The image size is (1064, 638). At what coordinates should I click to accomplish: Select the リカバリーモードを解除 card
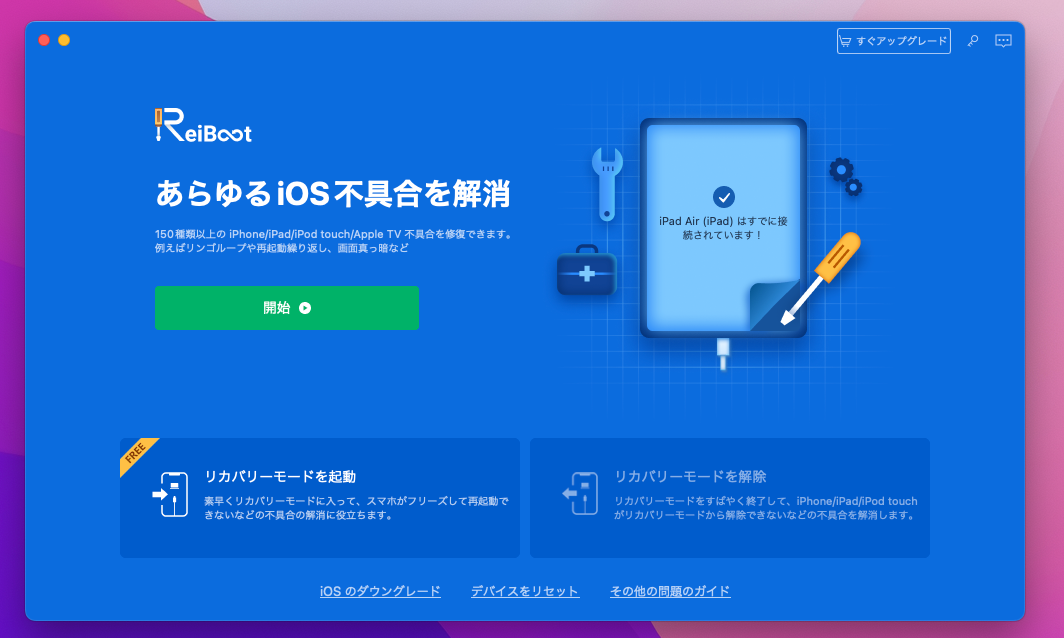[x=729, y=498]
